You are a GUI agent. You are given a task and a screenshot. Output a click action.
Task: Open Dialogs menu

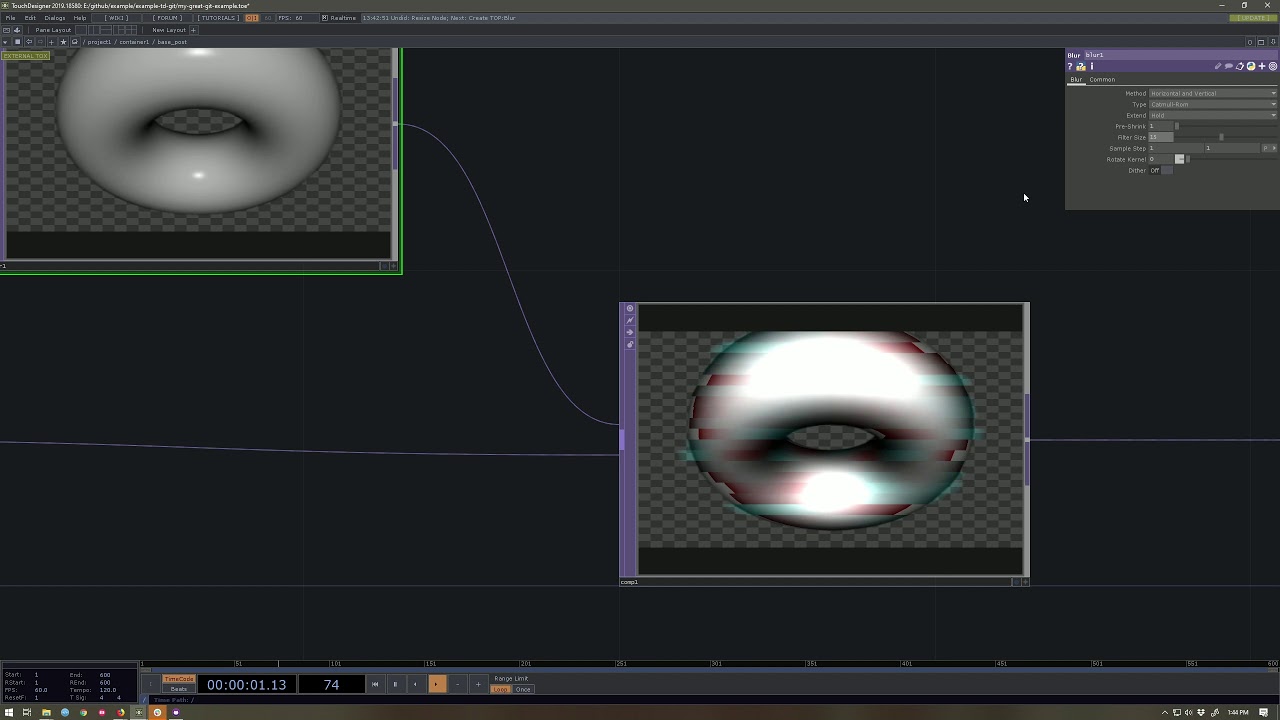click(55, 18)
